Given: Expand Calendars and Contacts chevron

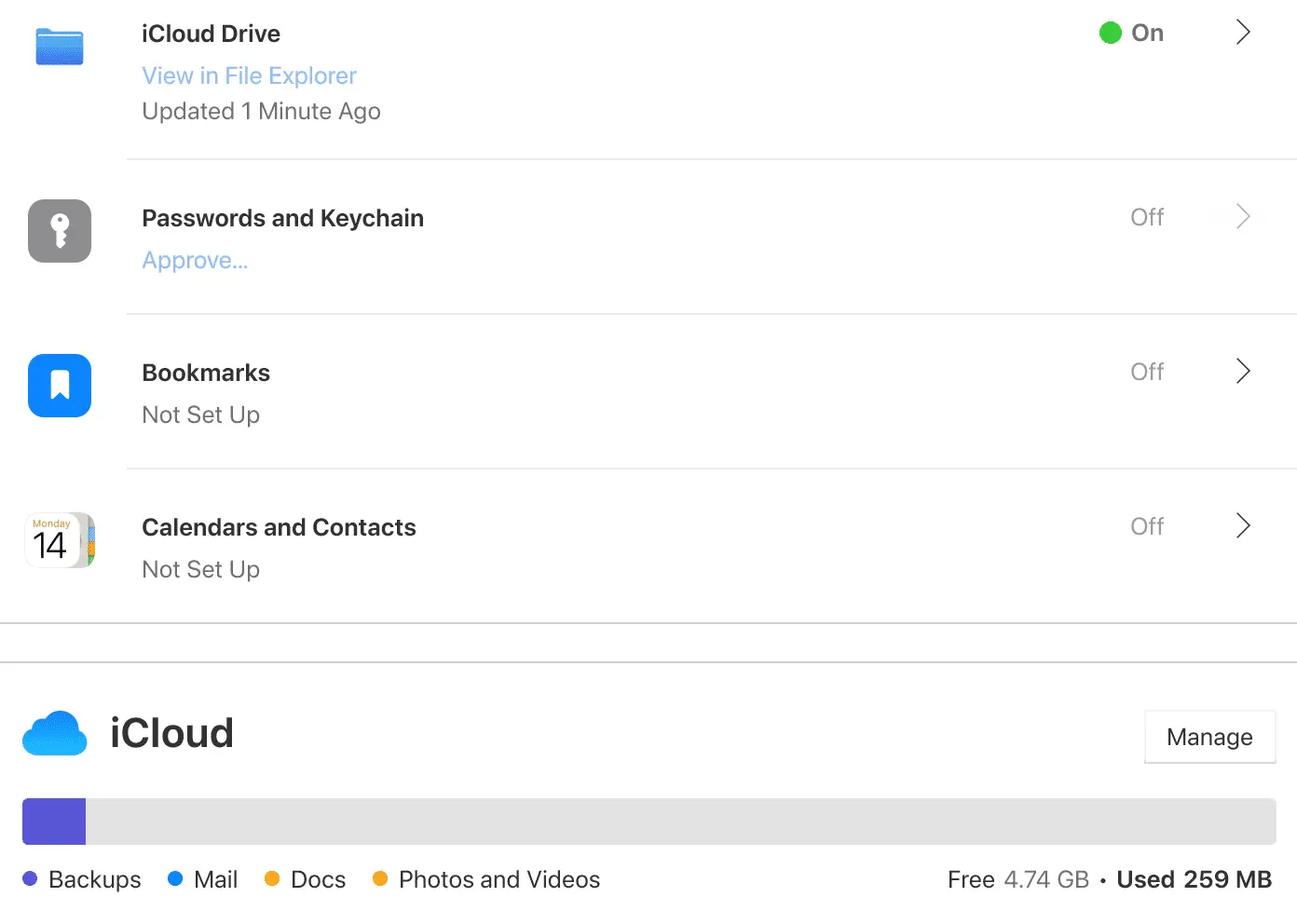Looking at the screenshot, I should click(x=1242, y=525).
